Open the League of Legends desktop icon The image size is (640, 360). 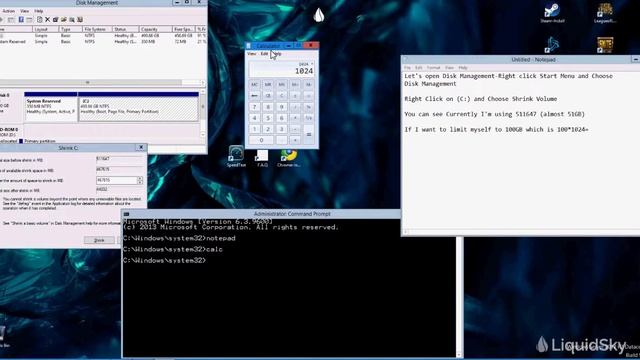coord(604,13)
